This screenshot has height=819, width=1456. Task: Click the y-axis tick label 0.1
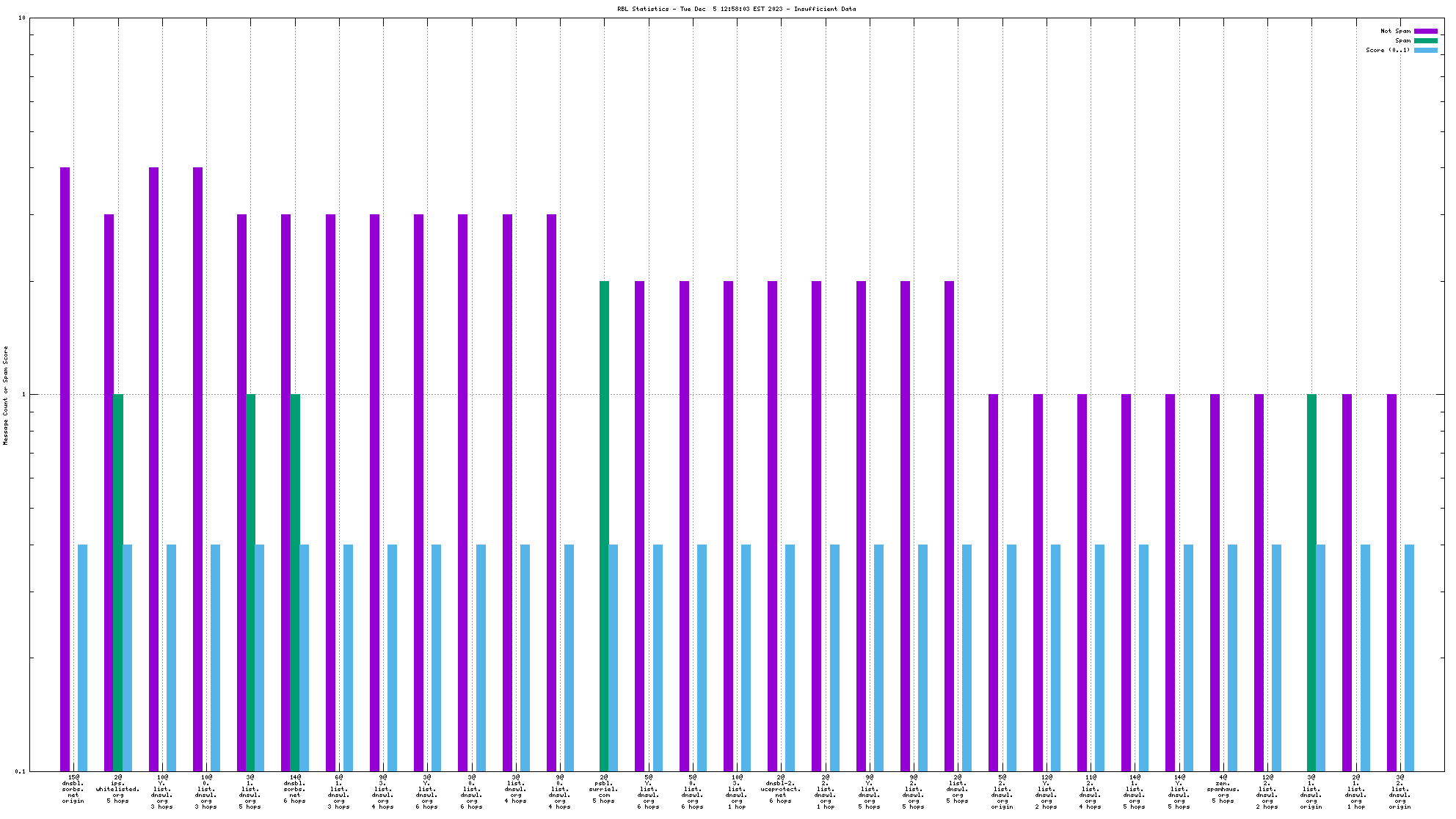point(20,771)
